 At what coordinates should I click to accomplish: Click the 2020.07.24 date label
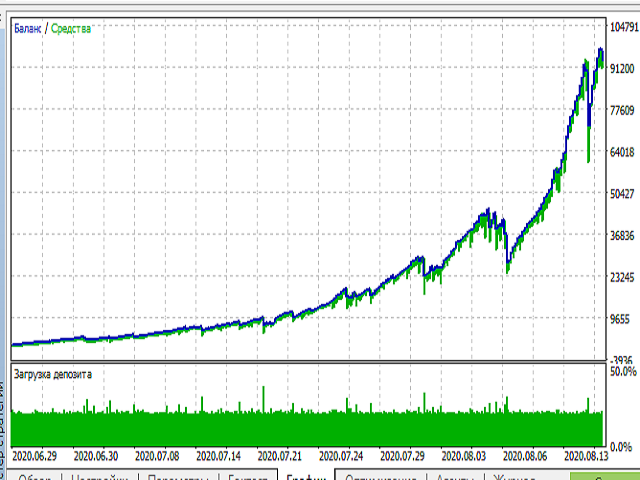coord(341,456)
